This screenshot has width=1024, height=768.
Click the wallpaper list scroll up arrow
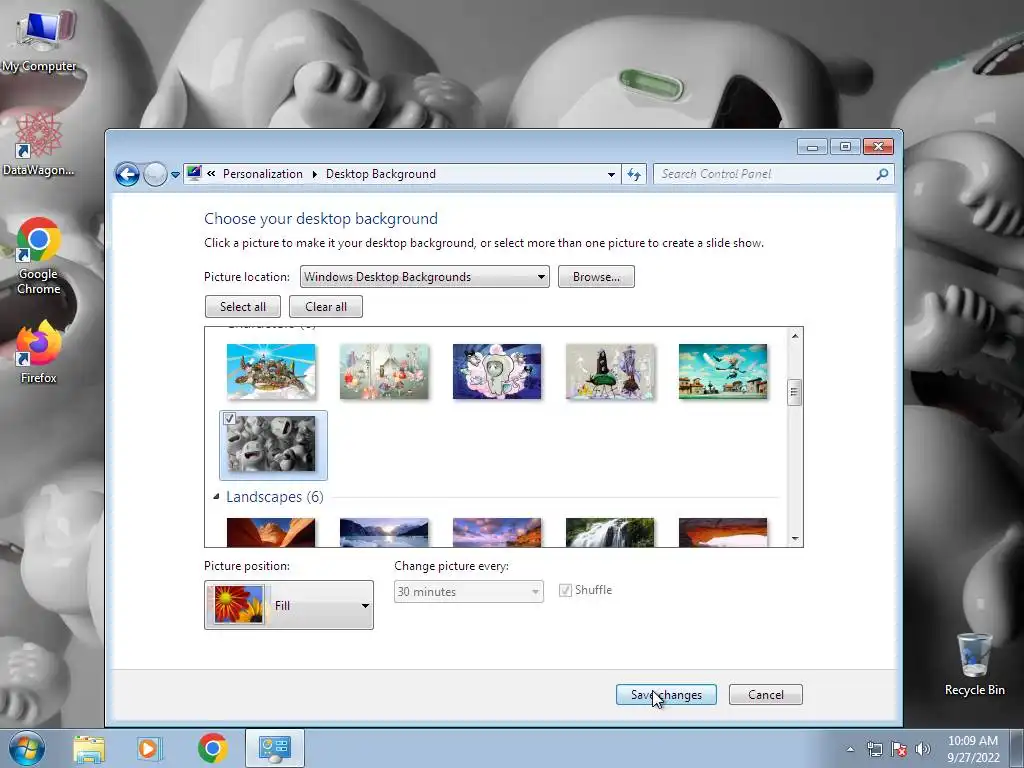pos(795,336)
